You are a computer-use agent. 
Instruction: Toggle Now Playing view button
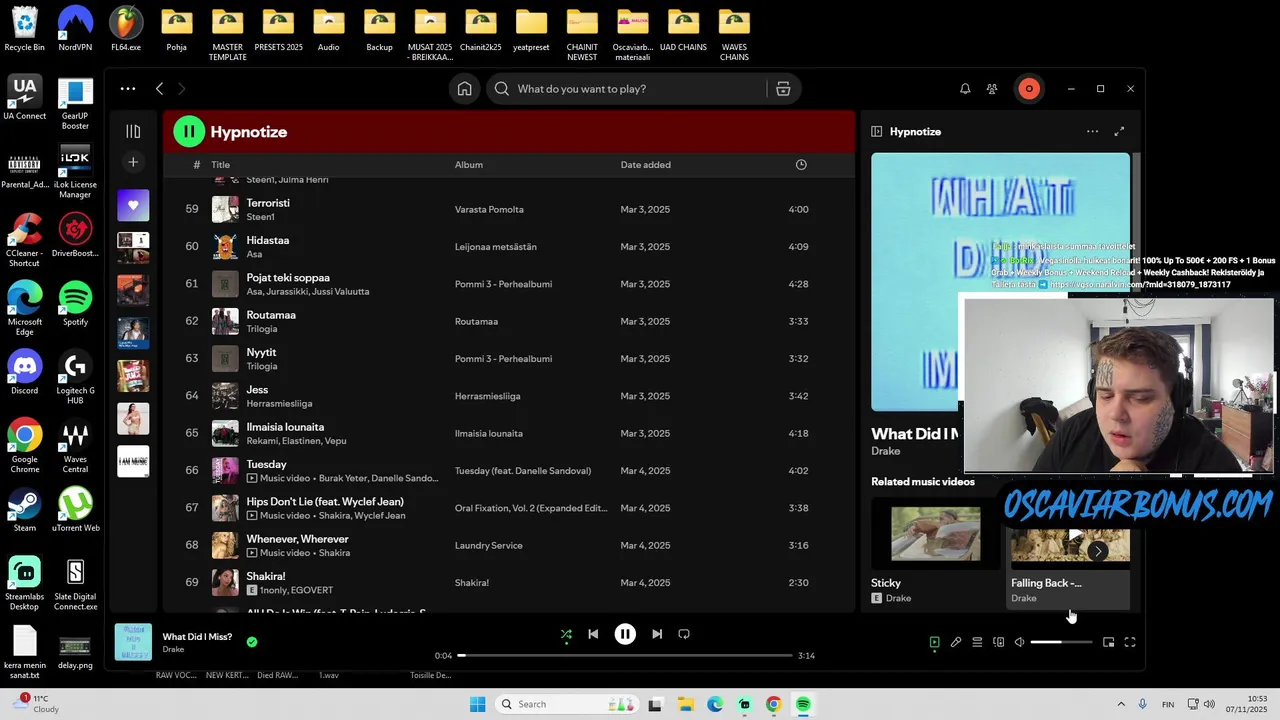[934, 642]
